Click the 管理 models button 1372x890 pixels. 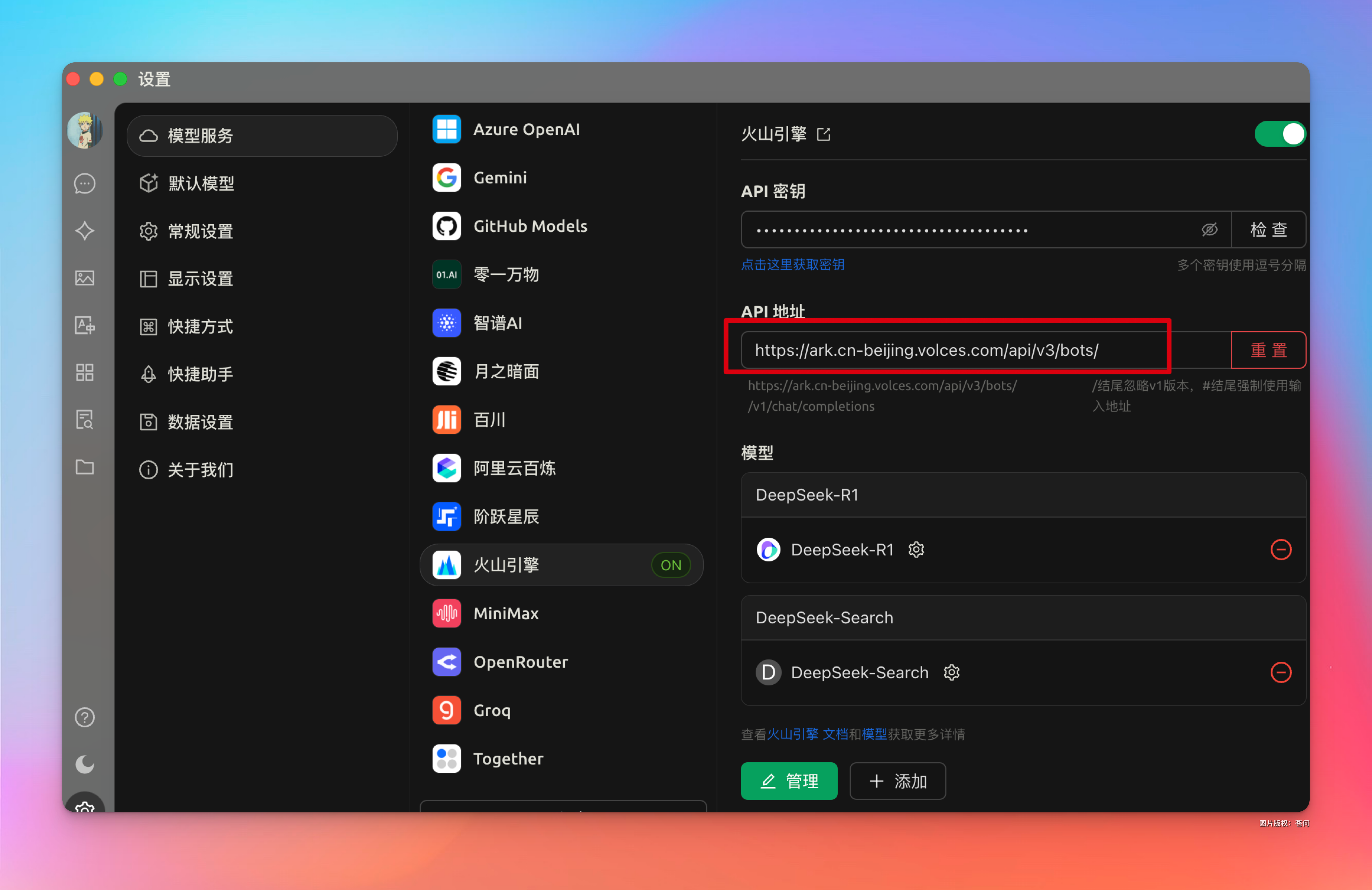click(x=789, y=781)
